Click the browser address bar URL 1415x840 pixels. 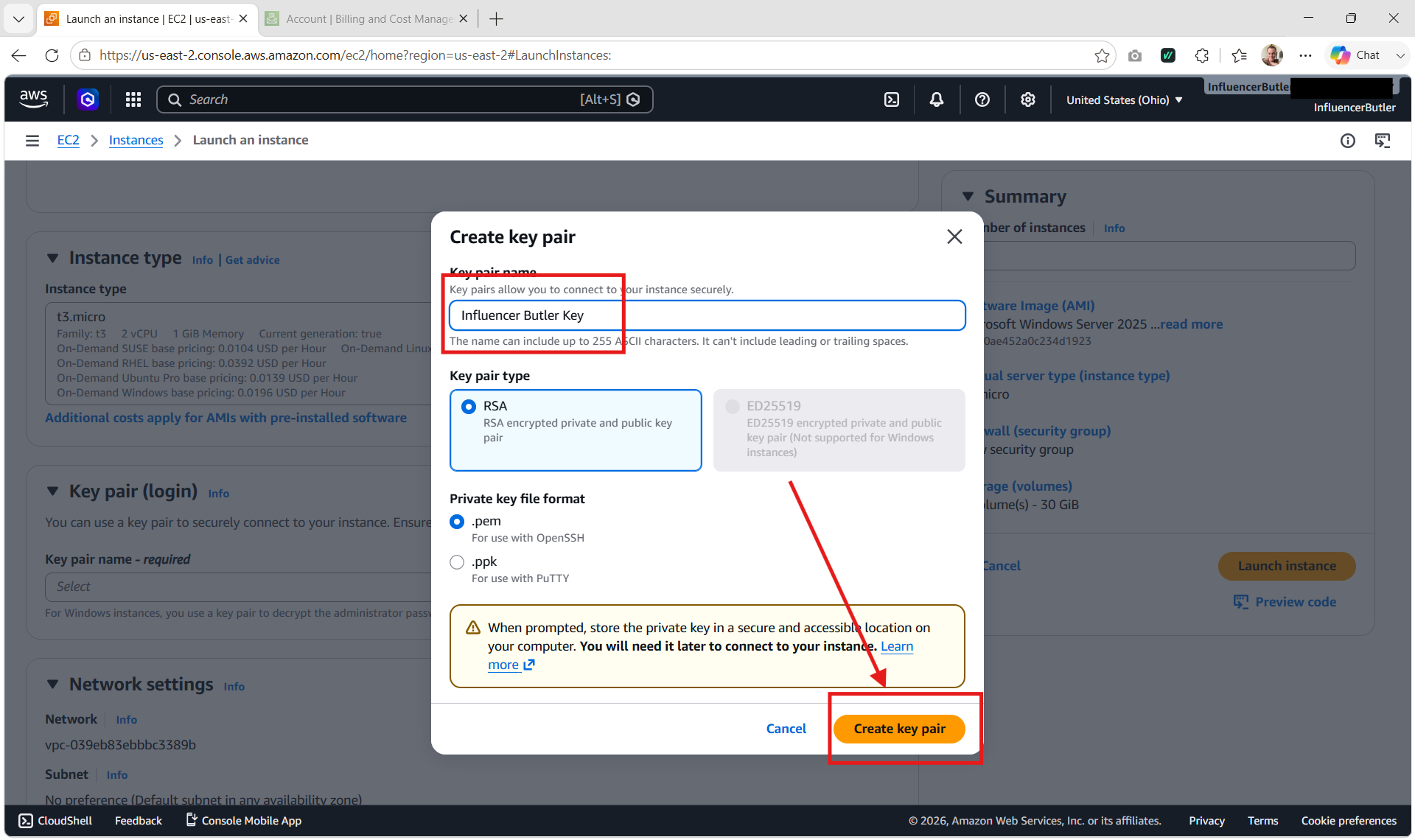[x=355, y=55]
